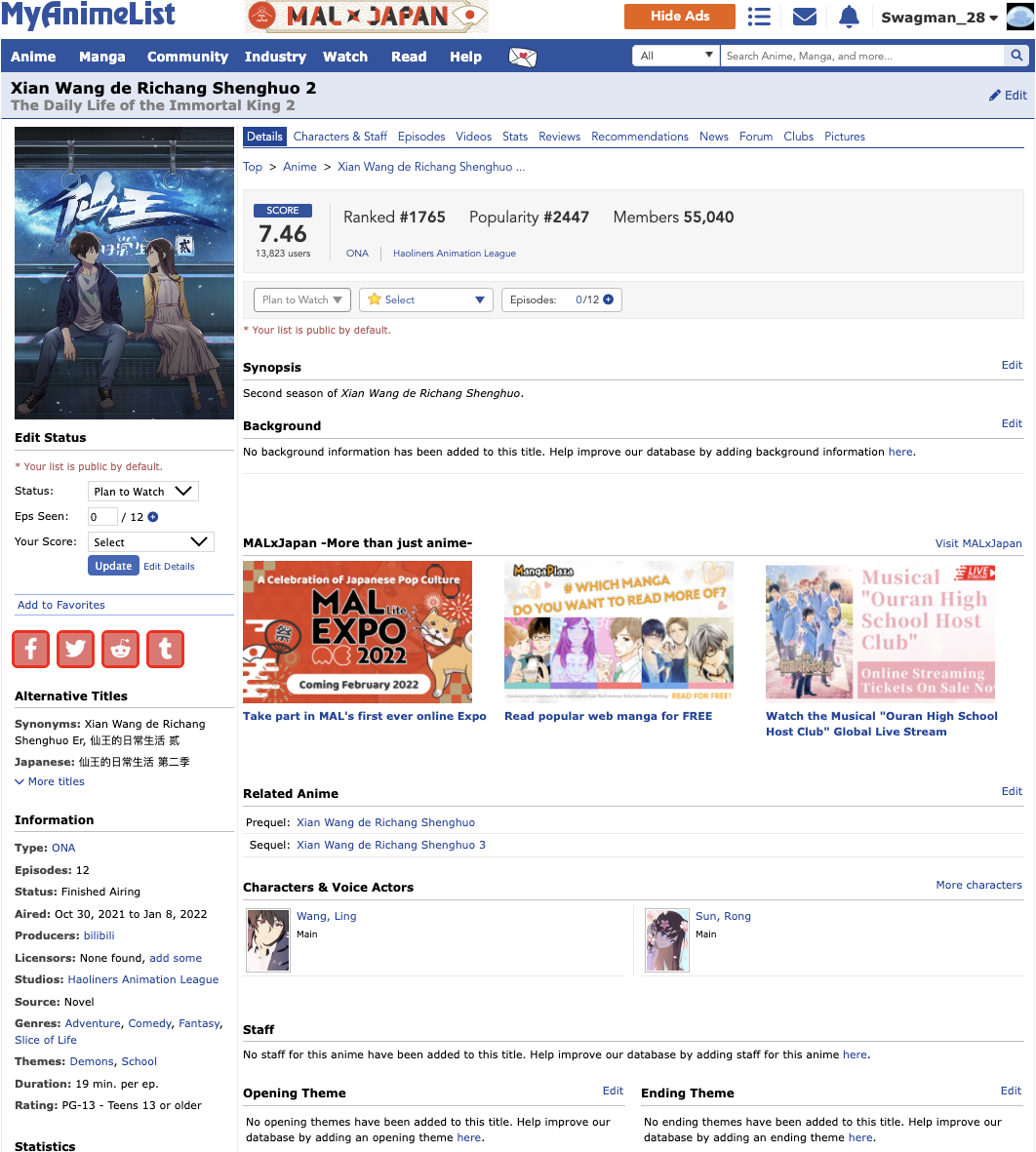Open Wang, Ling character thumbnail
Image resolution: width=1036 pixels, height=1152 pixels.
tap(267, 940)
